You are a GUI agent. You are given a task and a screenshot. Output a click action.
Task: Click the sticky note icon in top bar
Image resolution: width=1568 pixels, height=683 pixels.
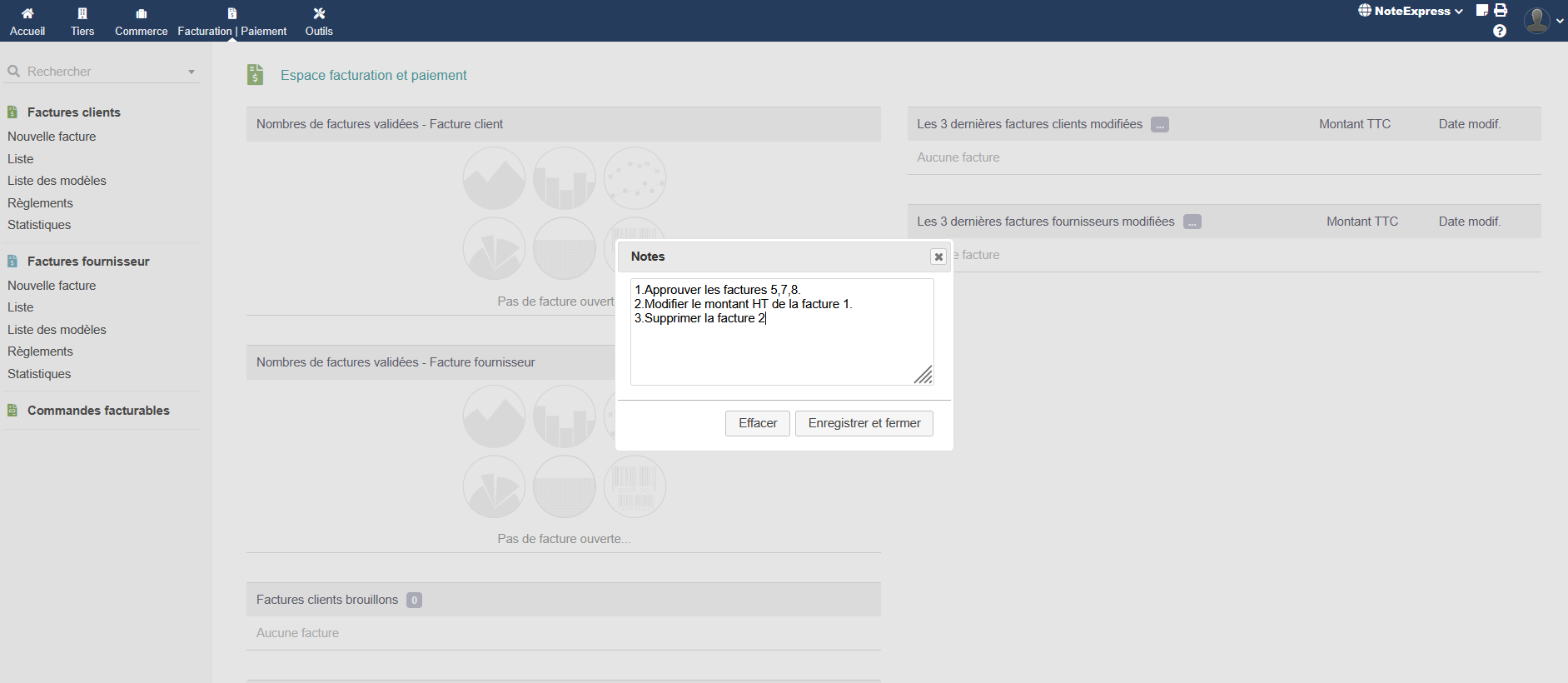click(x=1482, y=11)
